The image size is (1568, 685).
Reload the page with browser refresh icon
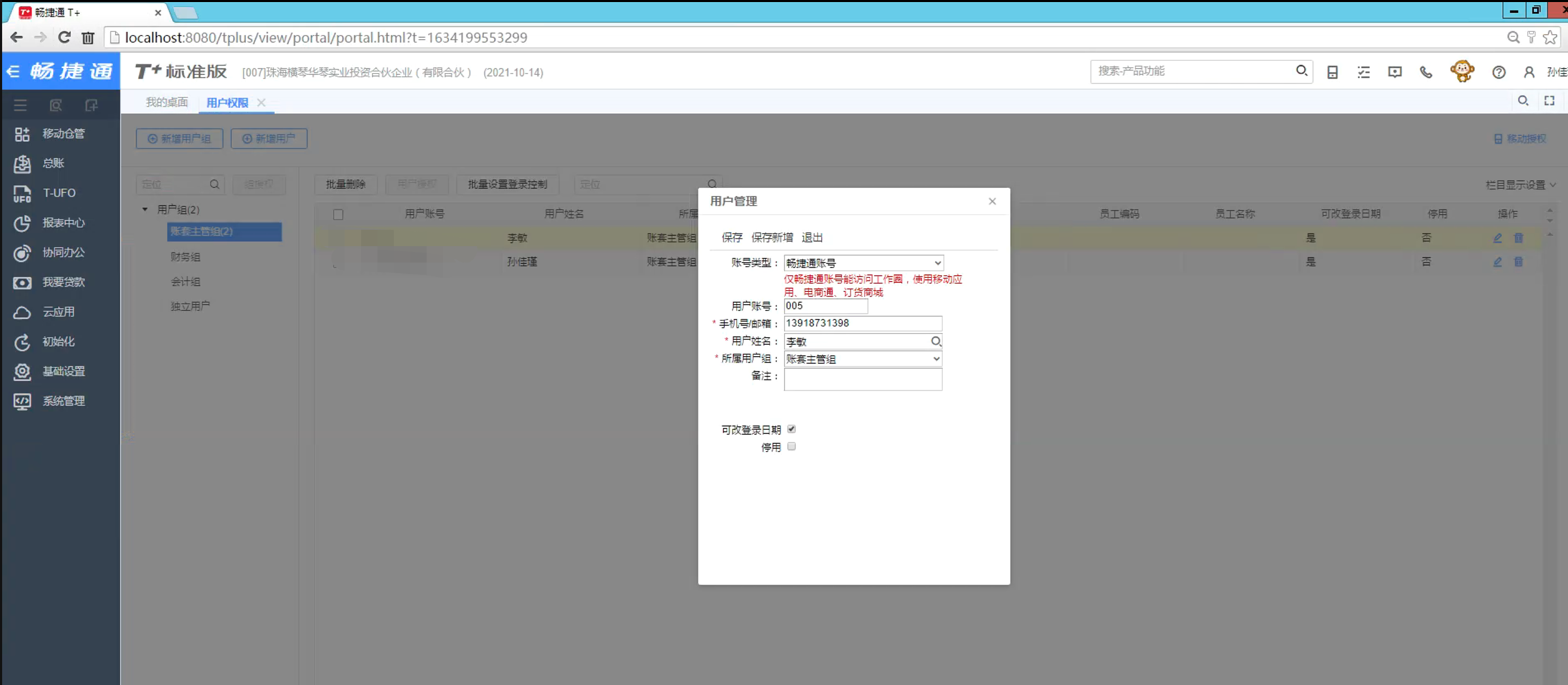[64, 37]
